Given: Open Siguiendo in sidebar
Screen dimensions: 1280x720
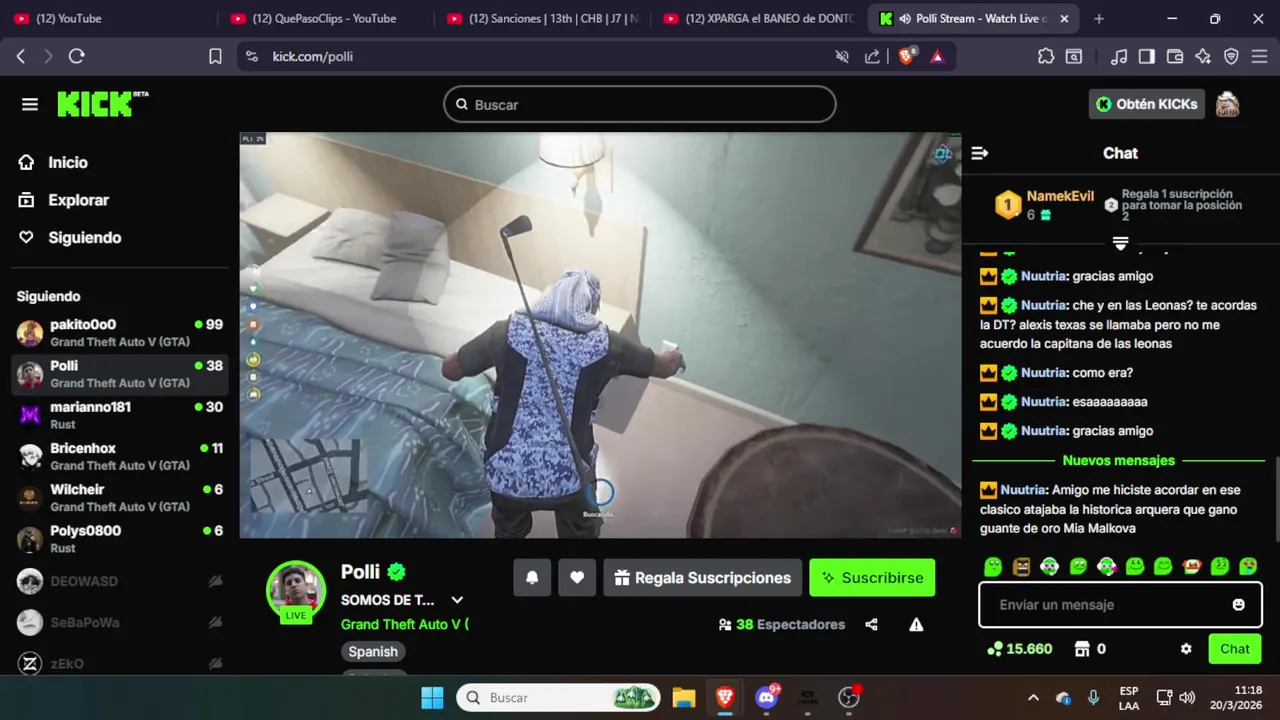Looking at the screenshot, I should coord(70,238).
